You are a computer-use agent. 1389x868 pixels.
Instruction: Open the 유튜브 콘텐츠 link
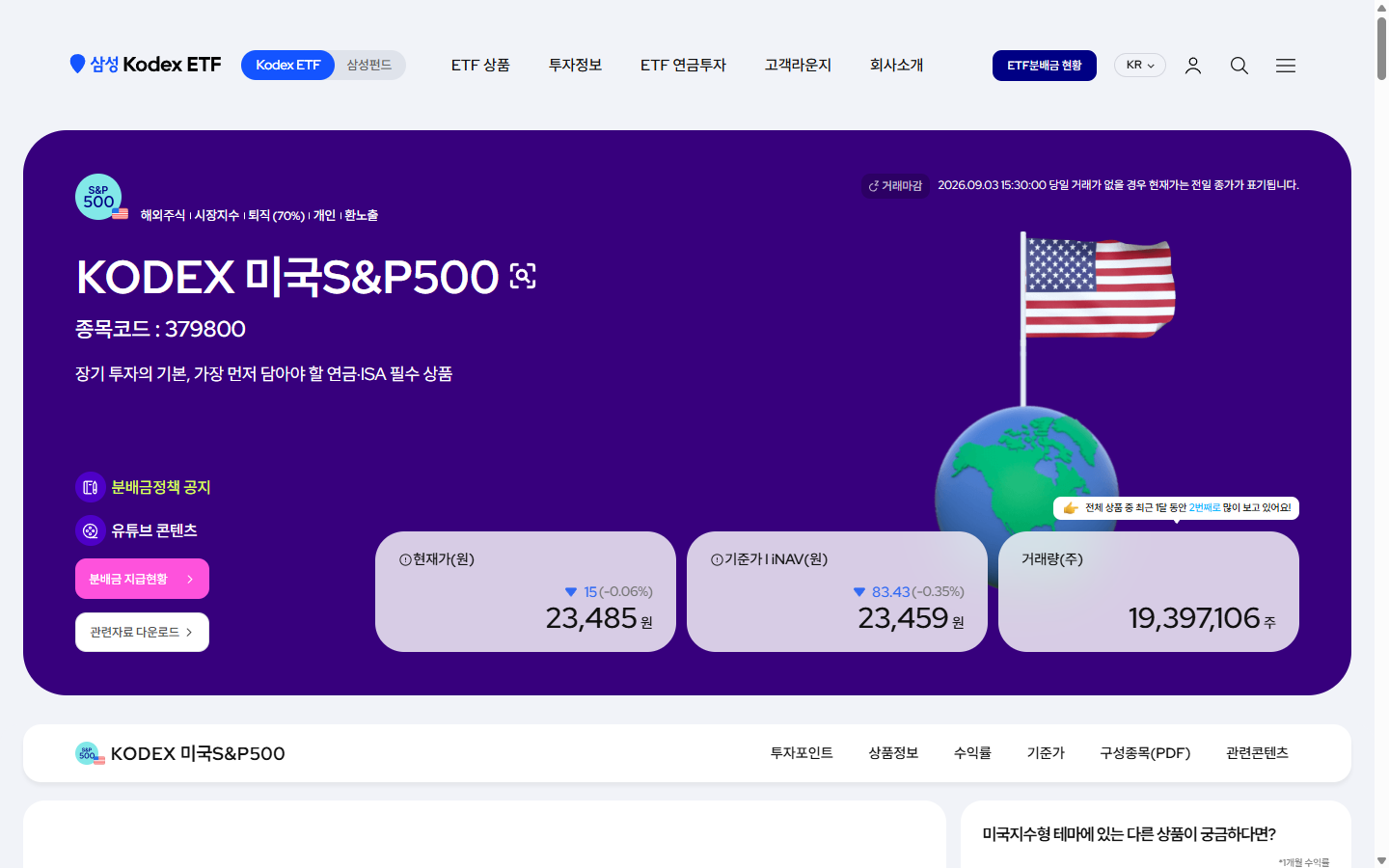(x=154, y=530)
